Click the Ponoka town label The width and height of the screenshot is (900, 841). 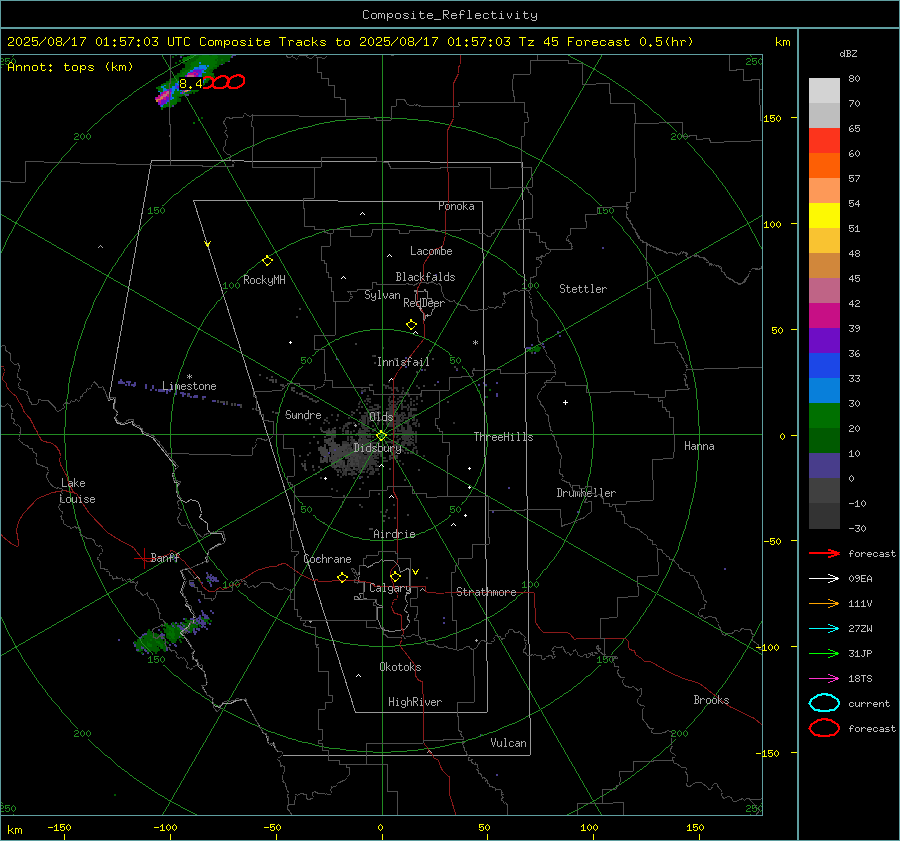[456, 206]
